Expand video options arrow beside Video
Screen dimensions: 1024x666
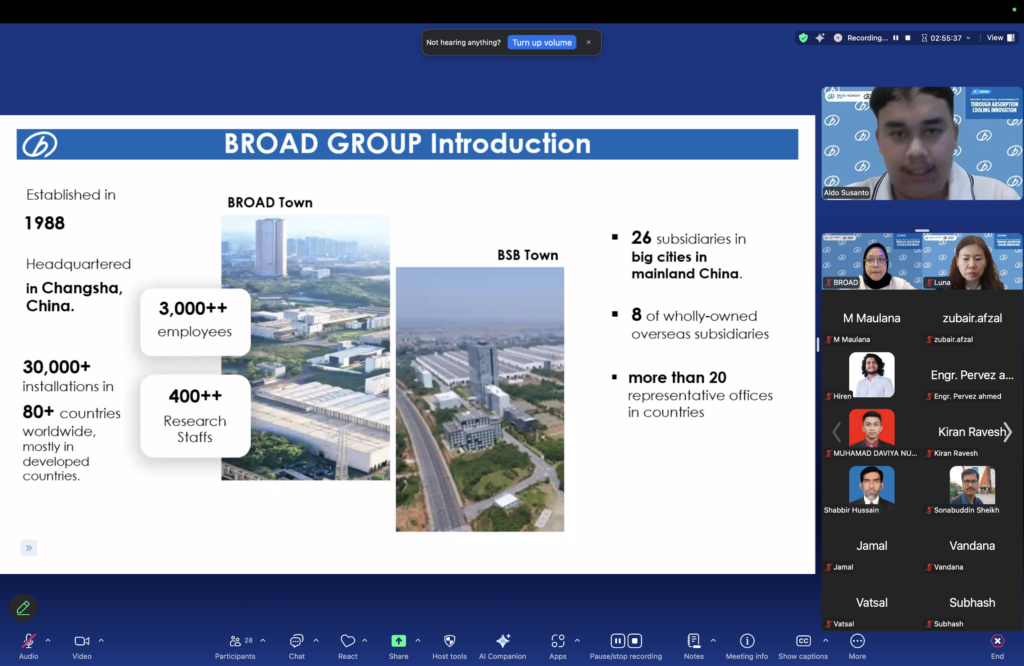coord(101,640)
